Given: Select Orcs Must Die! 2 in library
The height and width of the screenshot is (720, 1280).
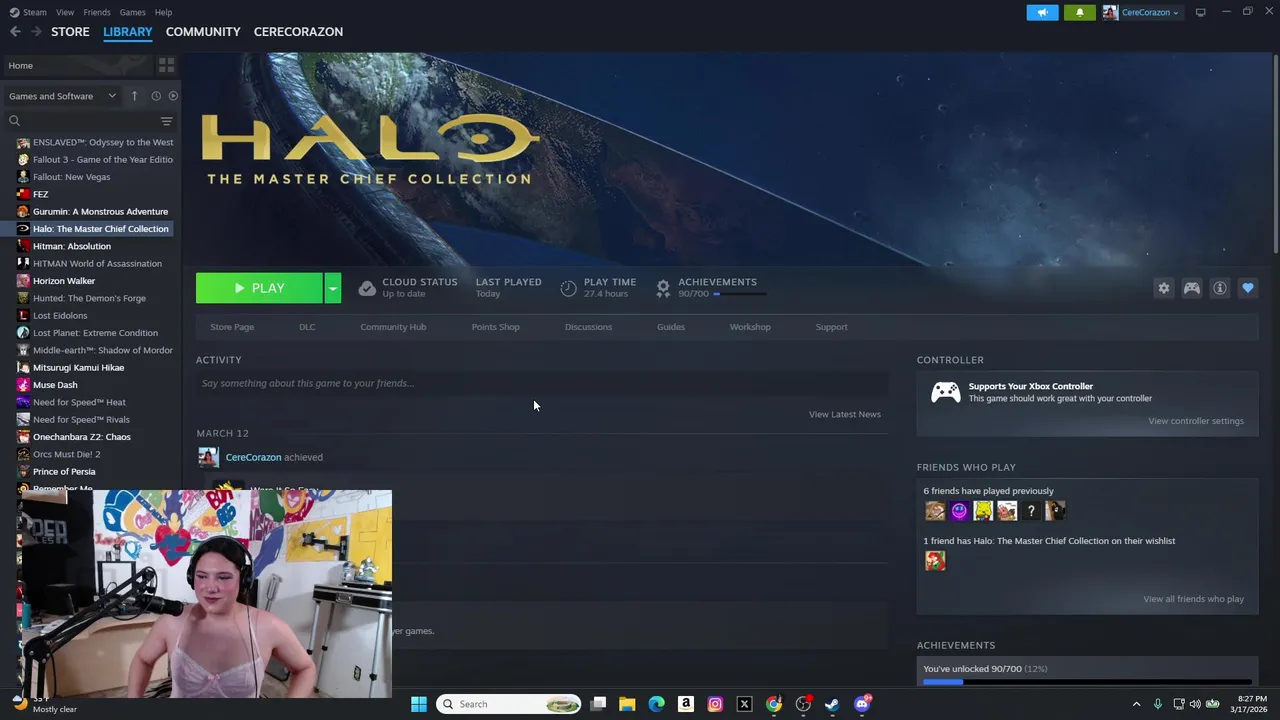Looking at the screenshot, I should point(66,454).
